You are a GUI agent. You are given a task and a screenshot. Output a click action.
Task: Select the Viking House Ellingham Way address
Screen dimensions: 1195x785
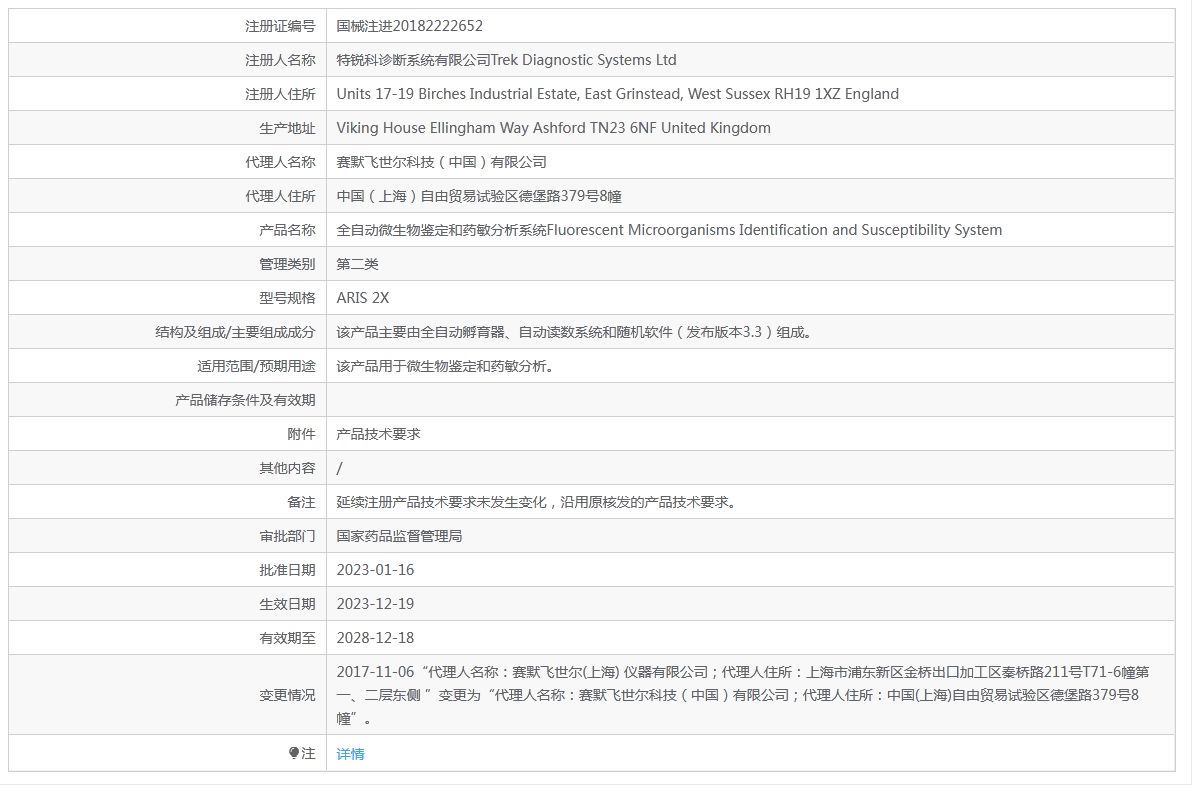(x=553, y=128)
